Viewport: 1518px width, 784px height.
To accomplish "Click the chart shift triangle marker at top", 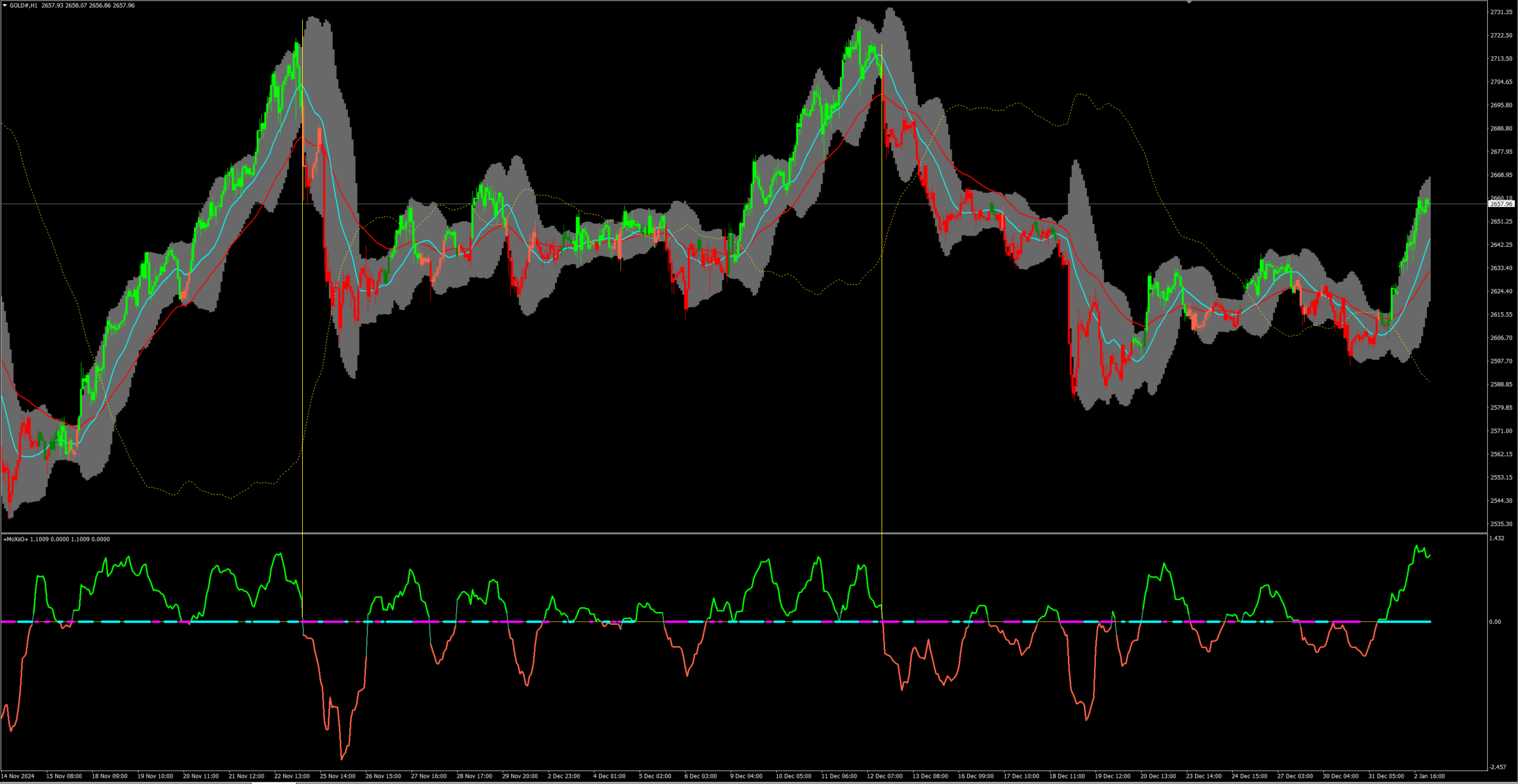I will (x=1189, y=2).
